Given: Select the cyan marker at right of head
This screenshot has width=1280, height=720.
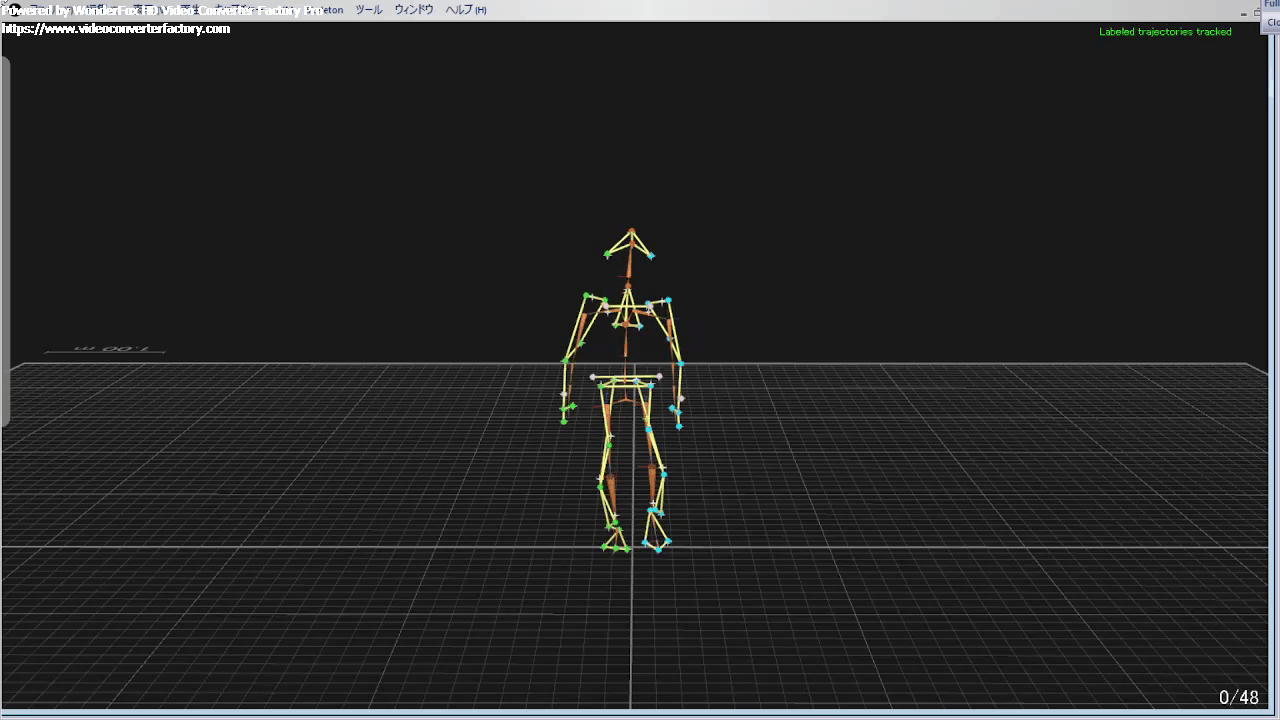Looking at the screenshot, I should [x=651, y=256].
